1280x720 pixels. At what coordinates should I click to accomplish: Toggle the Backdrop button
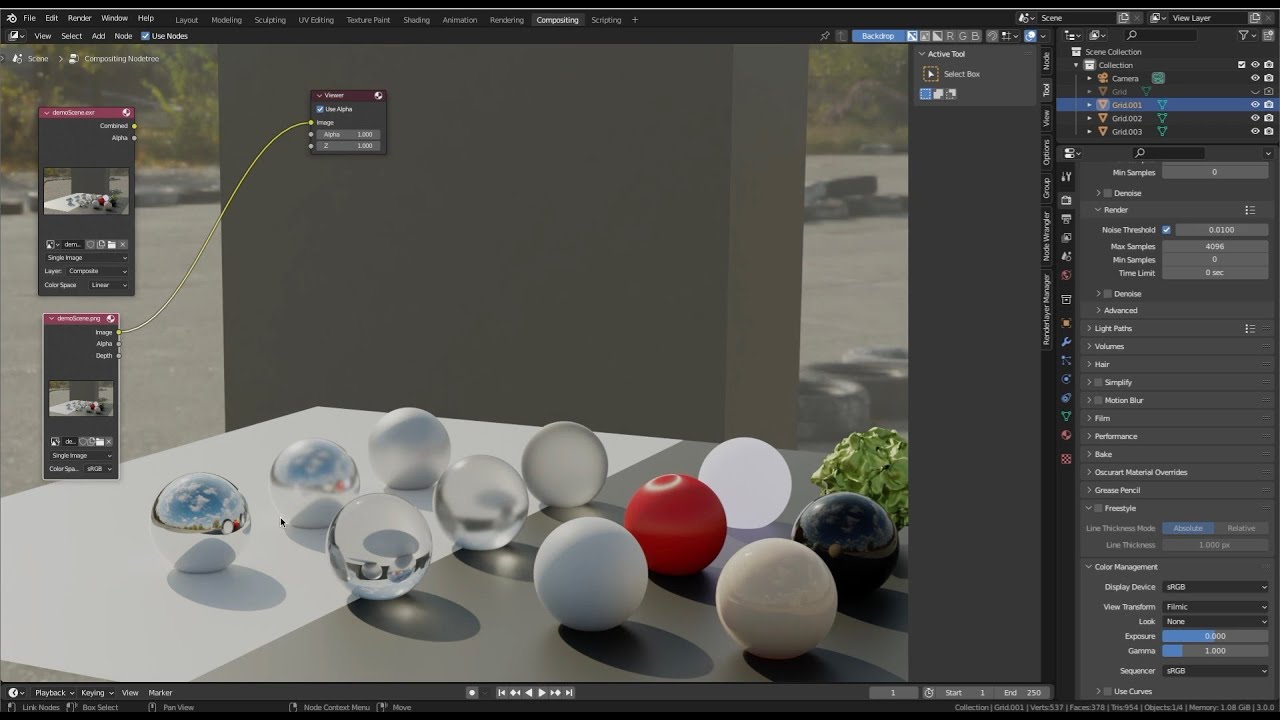click(x=878, y=36)
